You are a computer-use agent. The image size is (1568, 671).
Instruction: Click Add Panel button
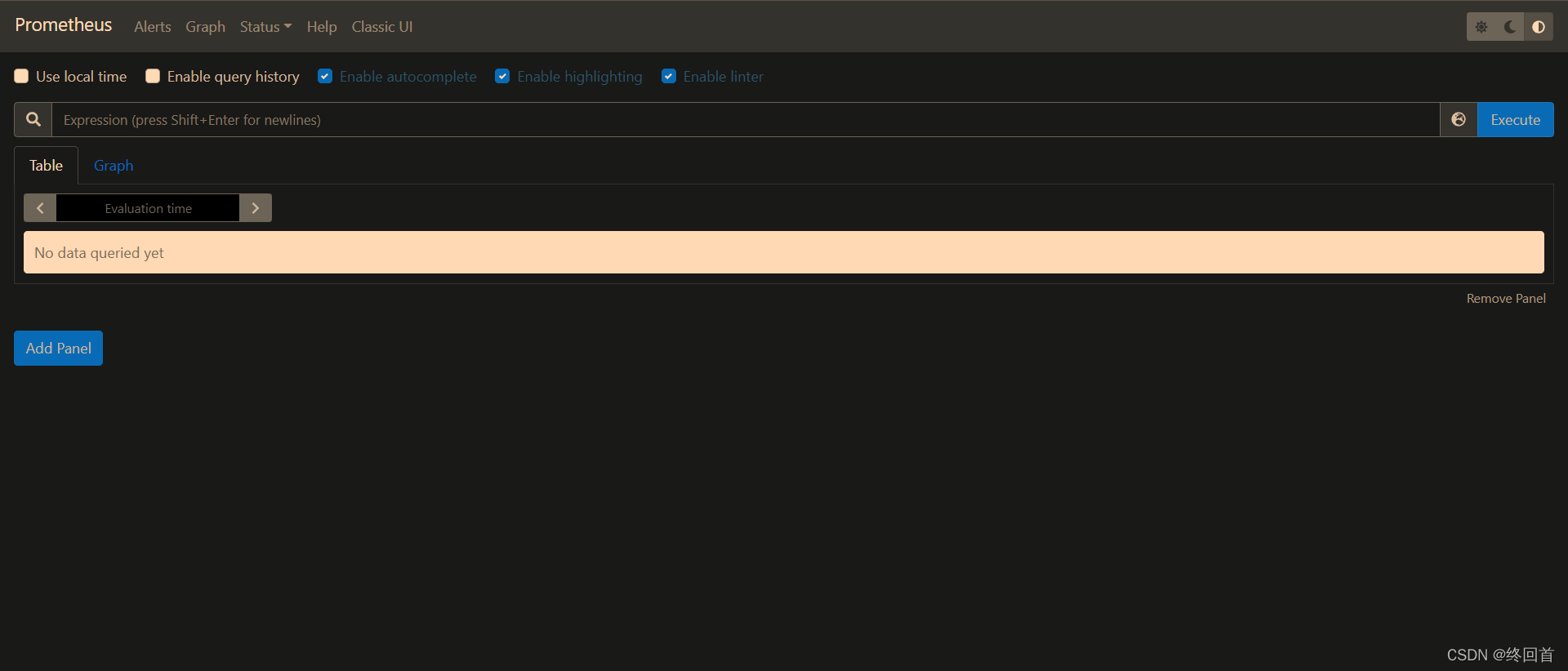tap(58, 348)
